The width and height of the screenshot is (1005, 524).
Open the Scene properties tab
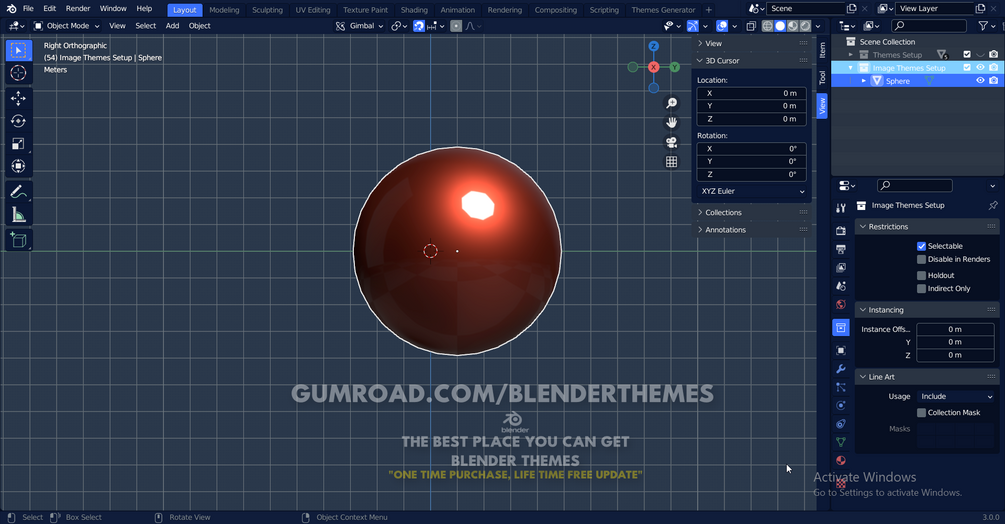pyautogui.click(x=841, y=286)
